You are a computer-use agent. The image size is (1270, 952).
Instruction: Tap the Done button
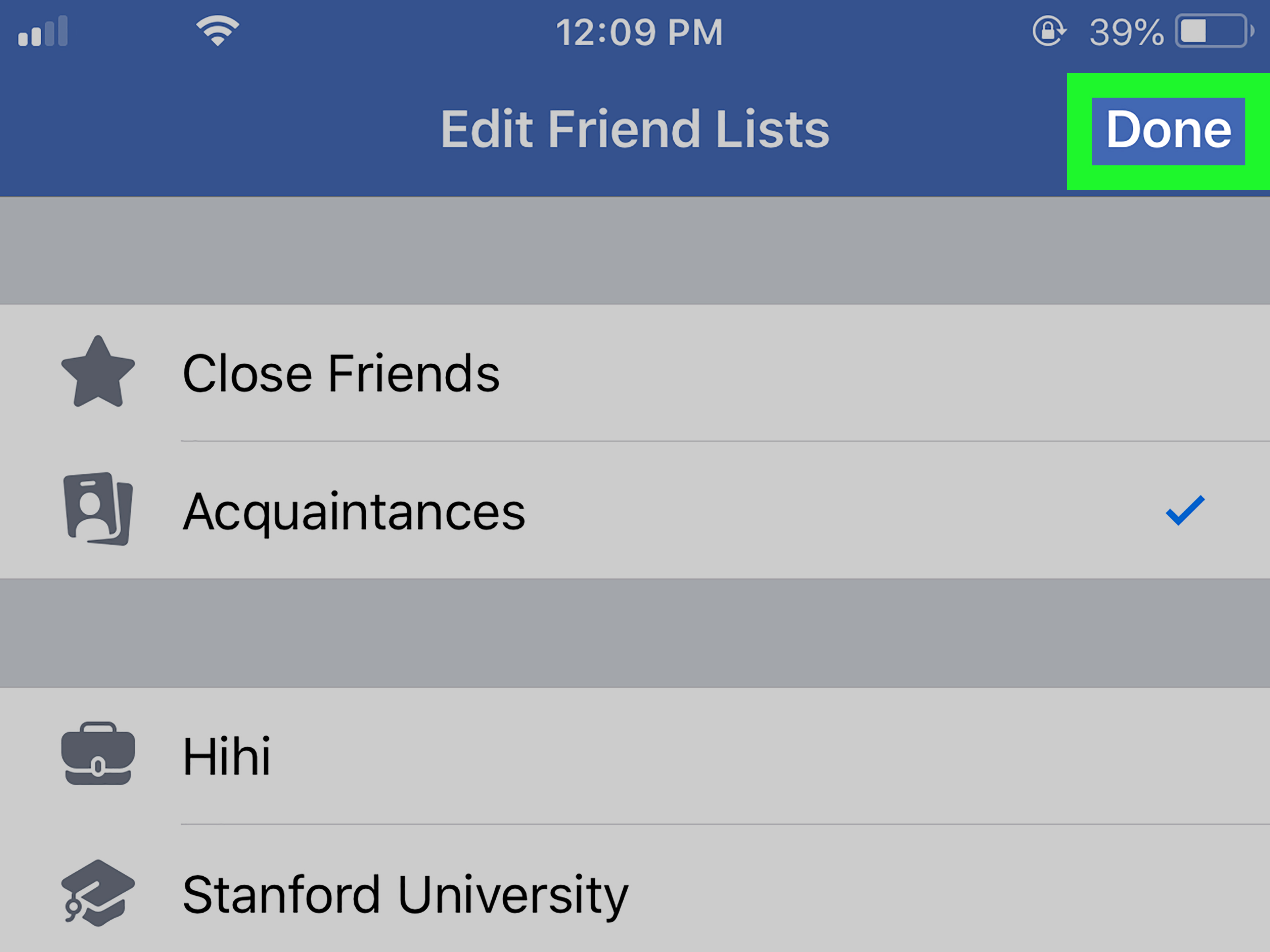(x=1168, y=131)
